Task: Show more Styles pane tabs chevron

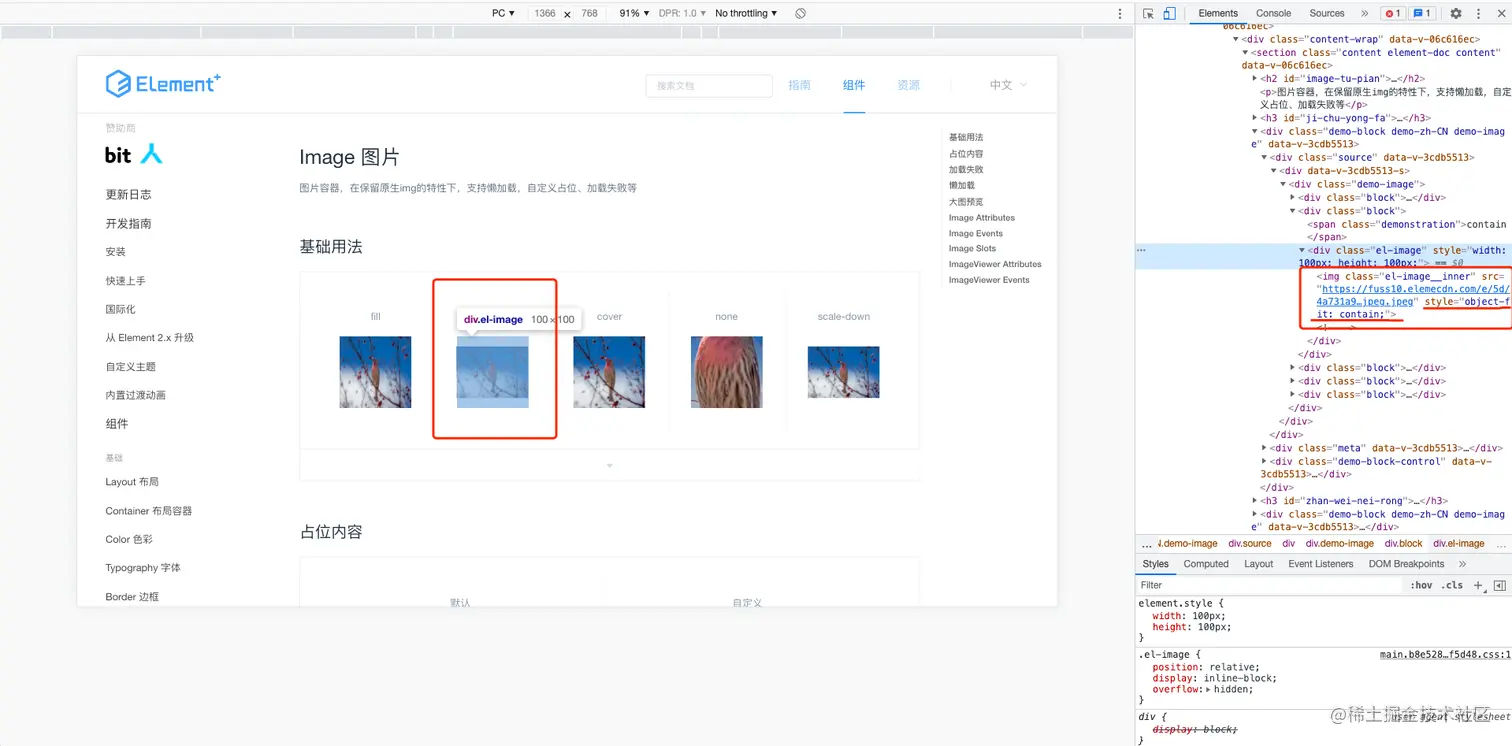Action: tap(1462, 564)
